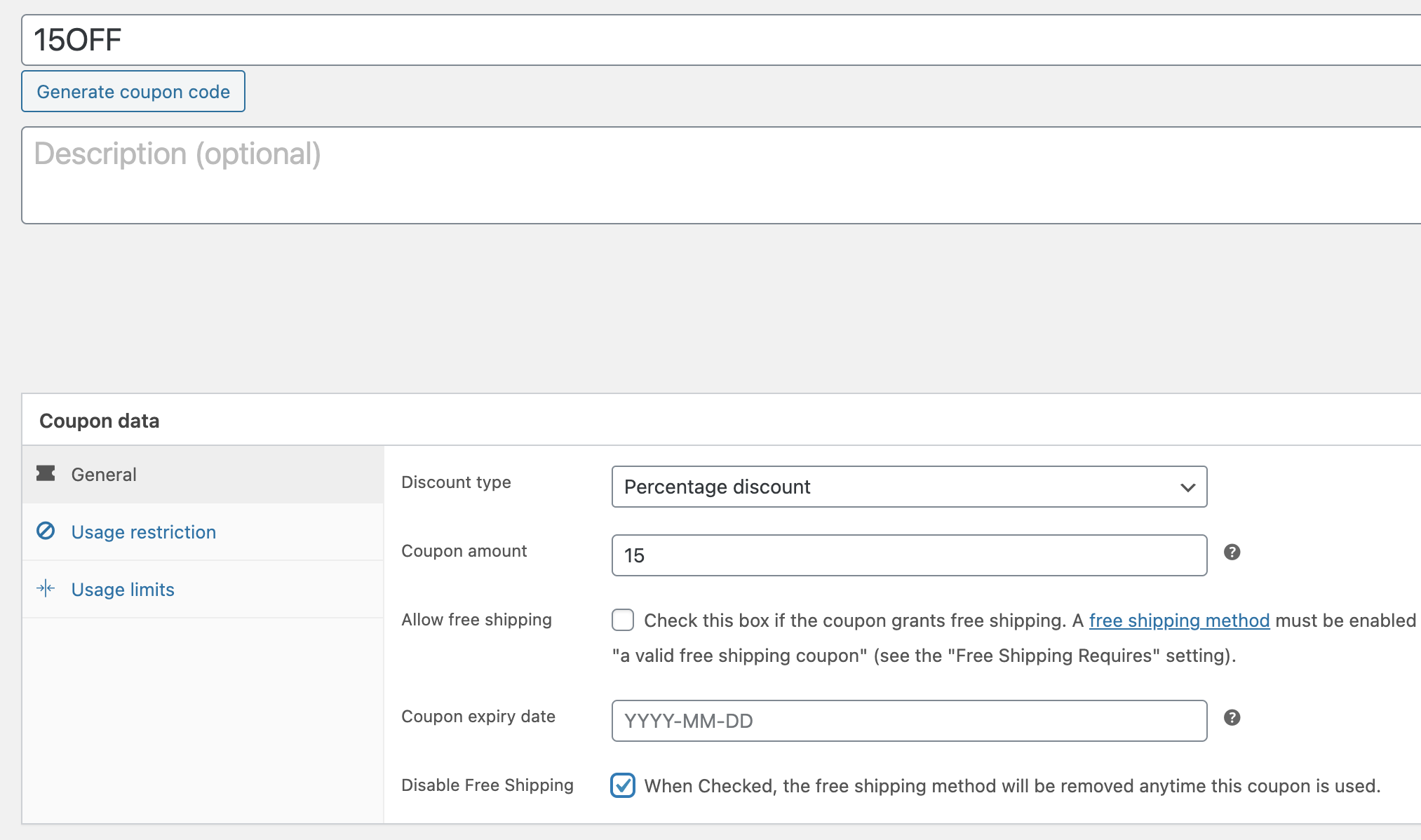Follow the free shipping method link
This screenshot has width=1421, height=840.
point(1179,621)
